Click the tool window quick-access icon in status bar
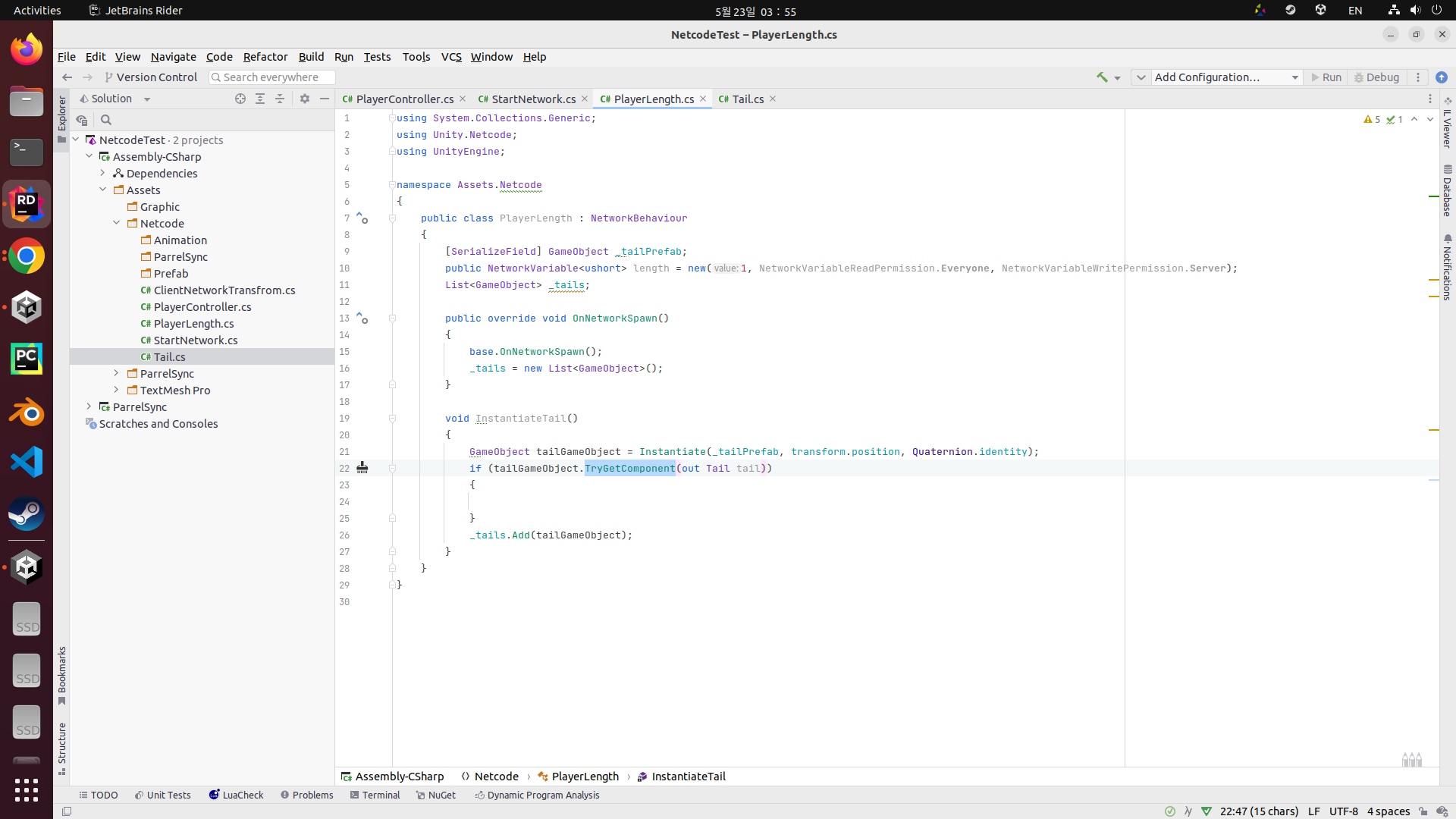The width and height of the screenshot is (1456, 819). [x=67, y=811]
